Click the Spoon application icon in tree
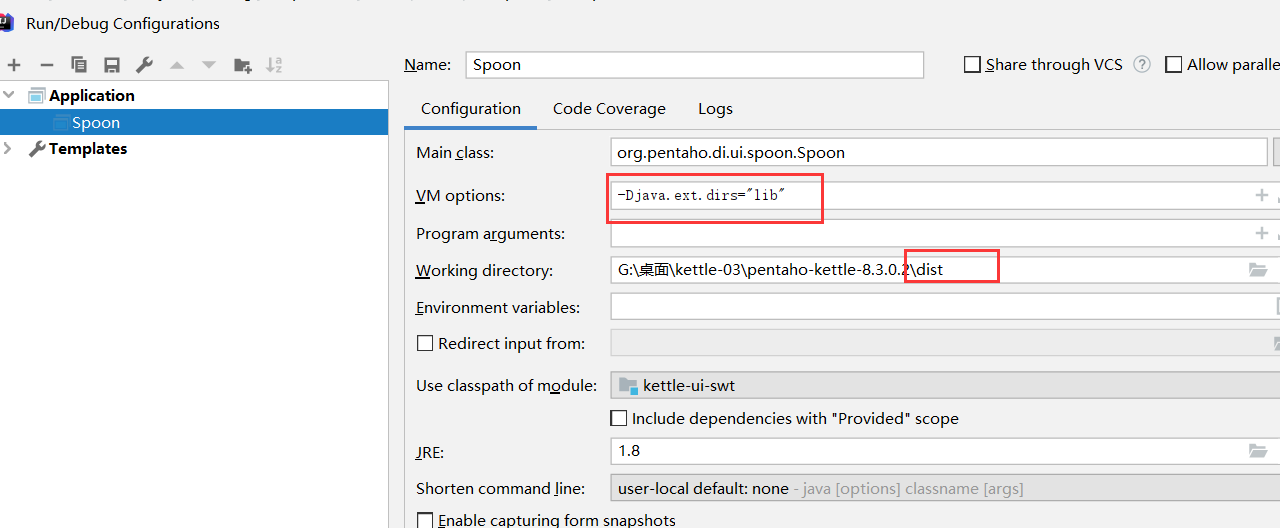 pos(61,123)
